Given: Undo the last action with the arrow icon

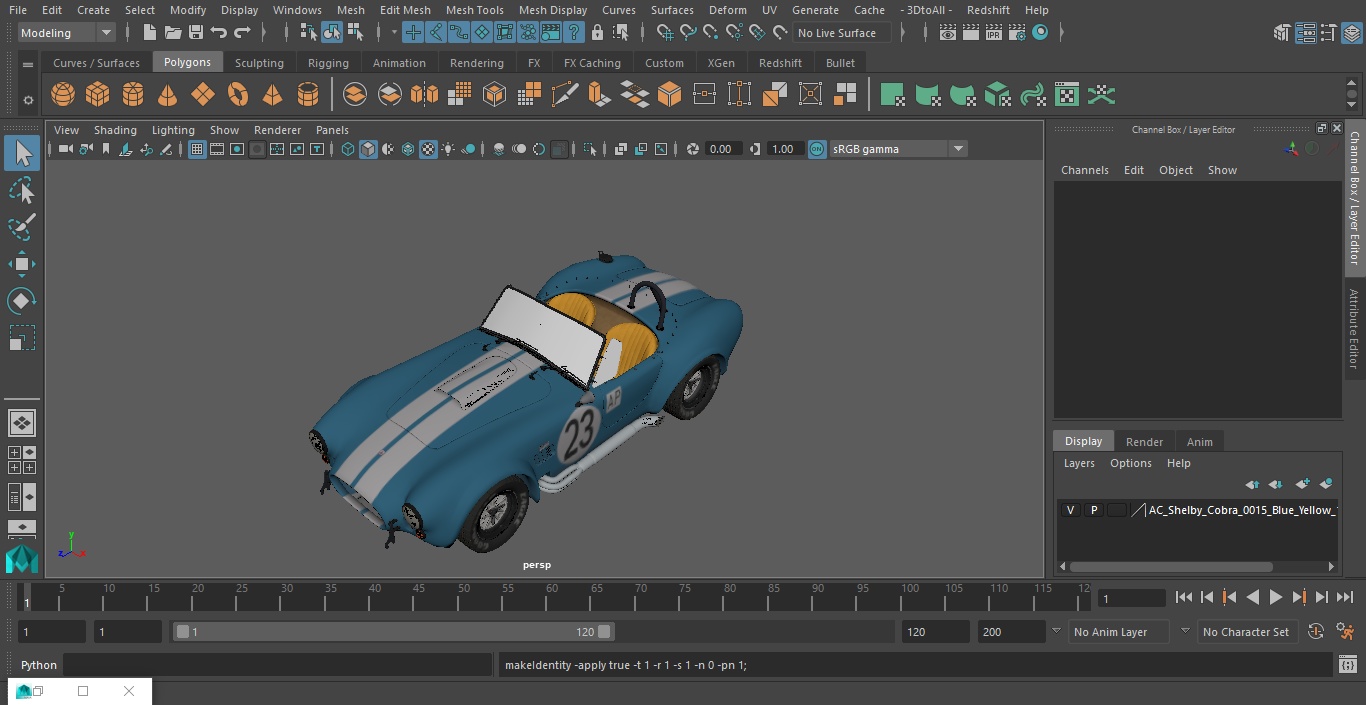Looking at the screenshot, I should click(x=218, y=33).
